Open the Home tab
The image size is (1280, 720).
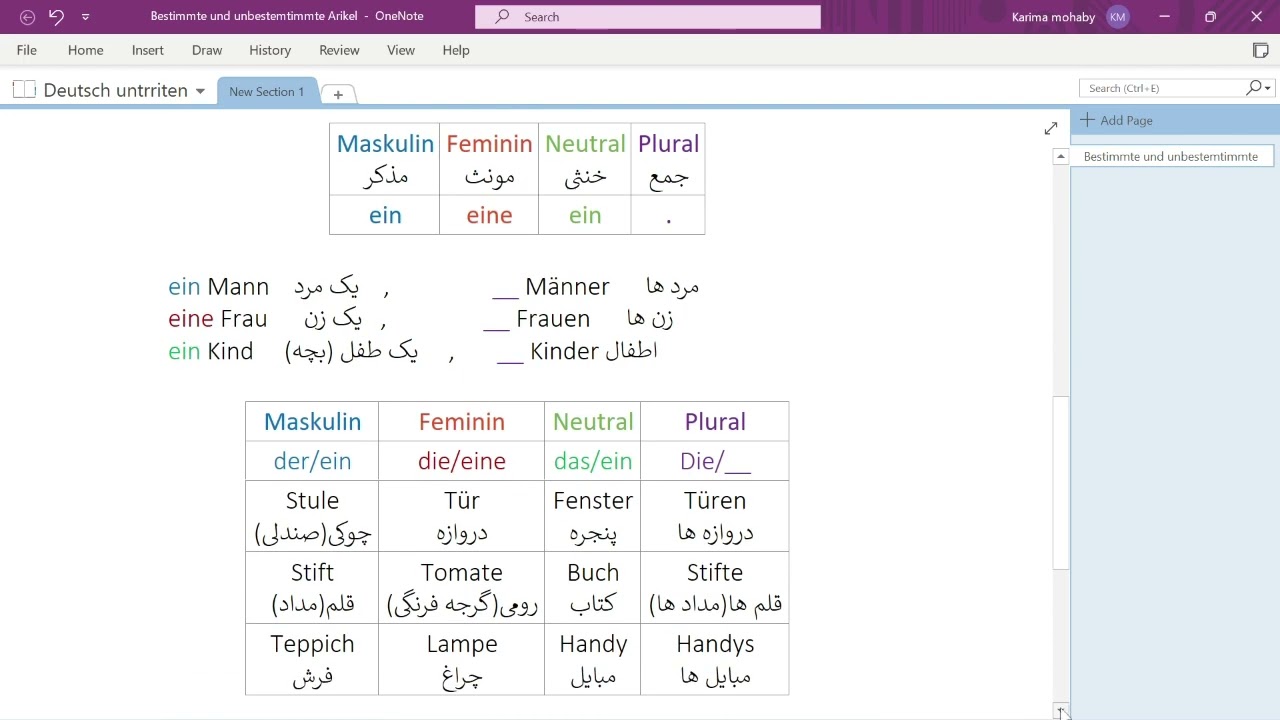(x=86, y=50)
